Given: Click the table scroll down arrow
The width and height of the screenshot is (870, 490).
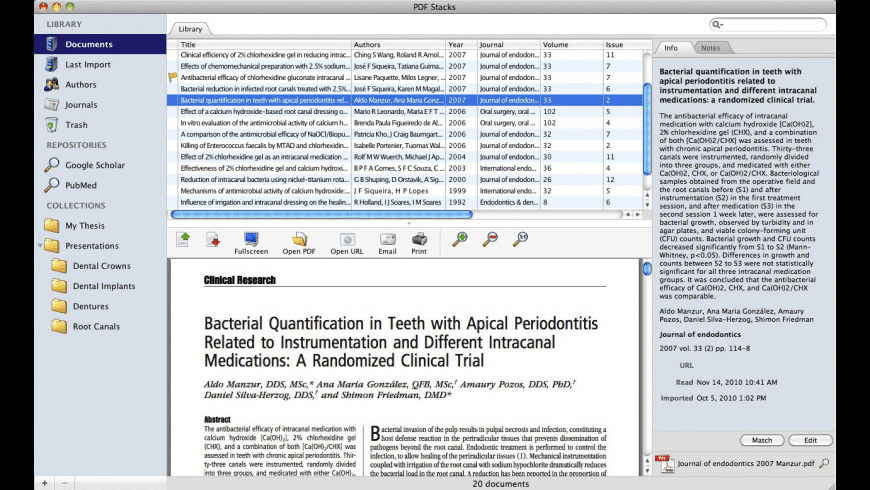Looking at the screenshot, I should tap(647, 205).
